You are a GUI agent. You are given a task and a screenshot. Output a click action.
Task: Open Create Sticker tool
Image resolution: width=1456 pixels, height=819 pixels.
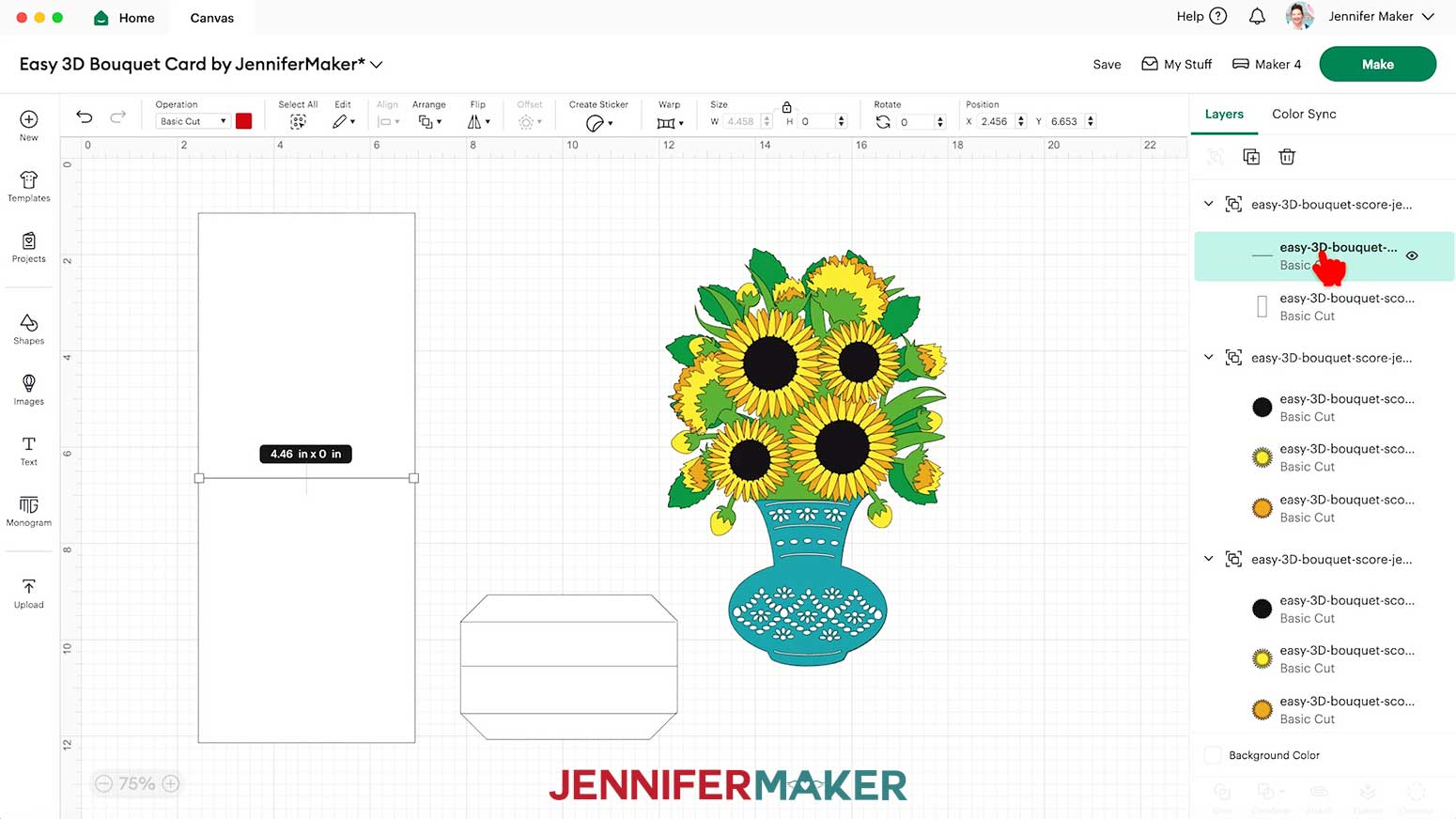click(x=598, y=123)
